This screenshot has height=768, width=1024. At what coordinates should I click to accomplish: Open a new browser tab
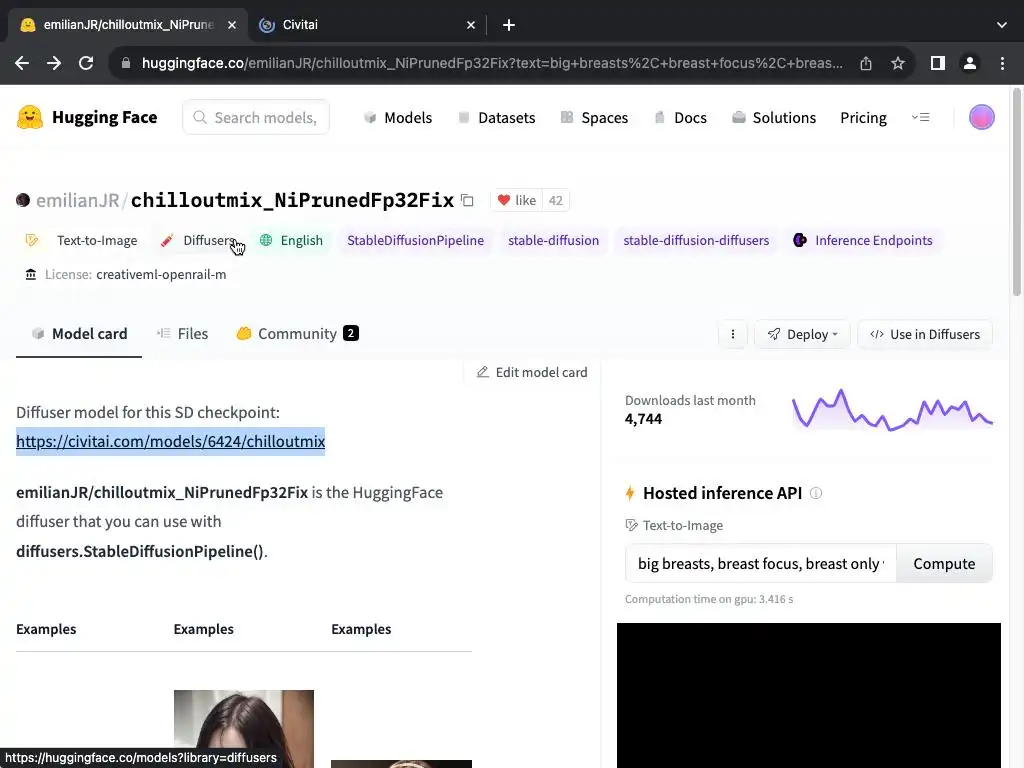click(x=509, y=25)
